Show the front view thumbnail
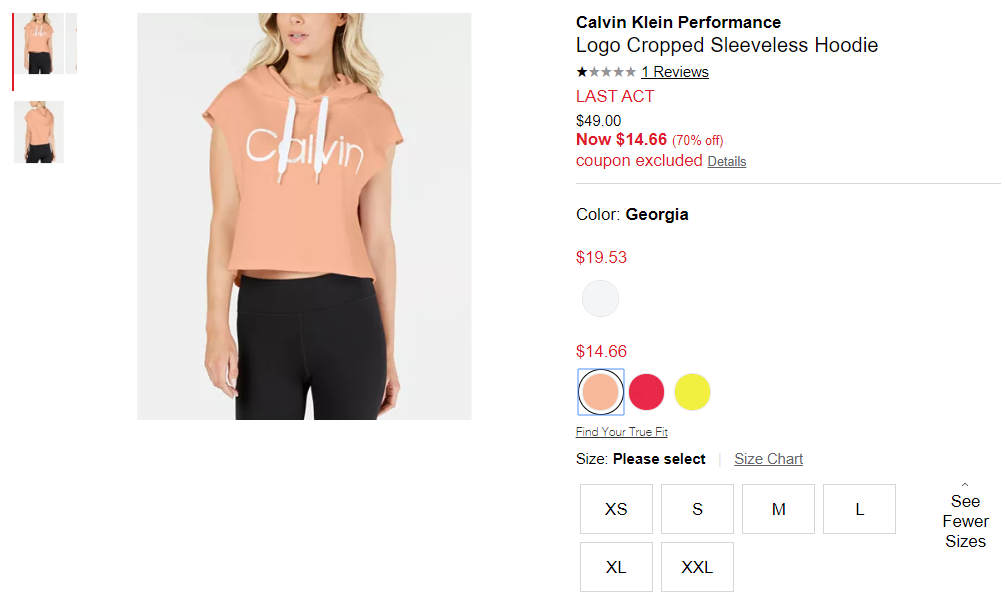The height and width of the screenshot is (597, 1005). coord(39,44)
